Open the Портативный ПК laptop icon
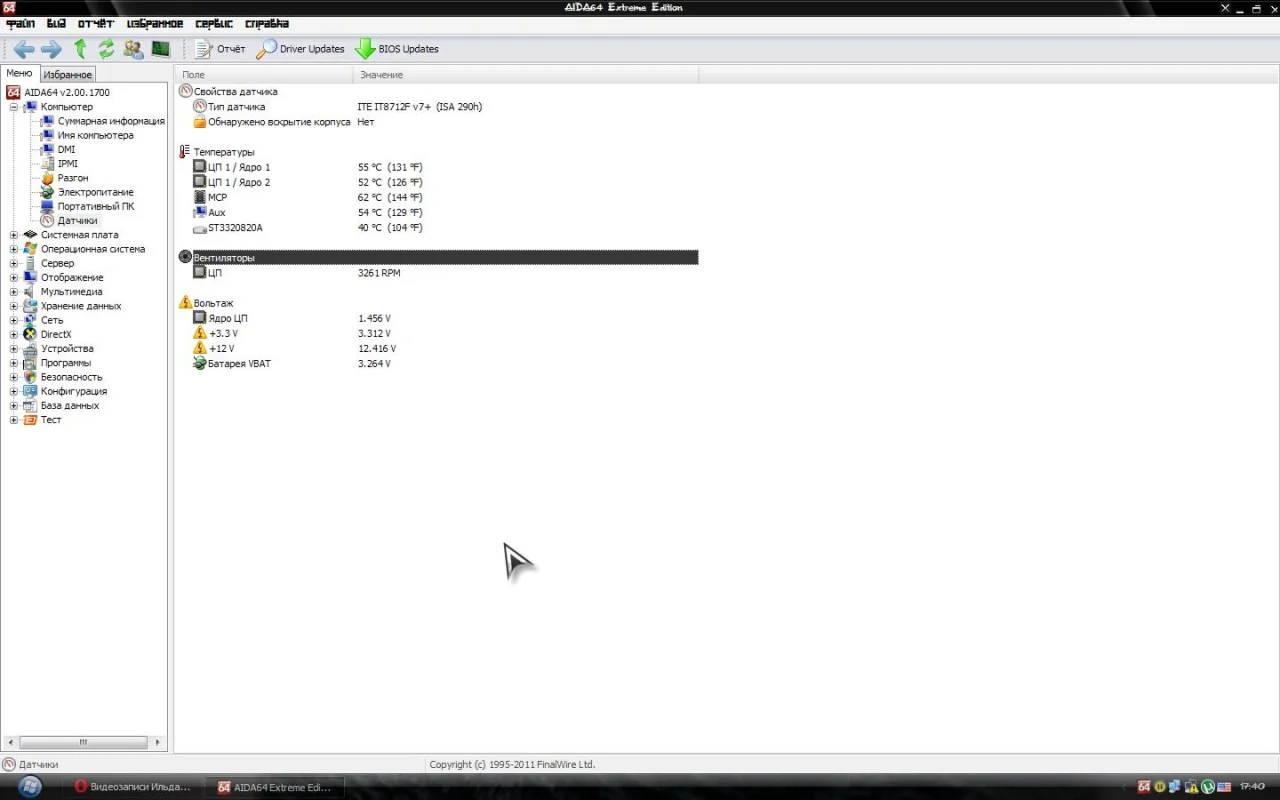This screenshot has height=800, width=1280. coord(47,206)
